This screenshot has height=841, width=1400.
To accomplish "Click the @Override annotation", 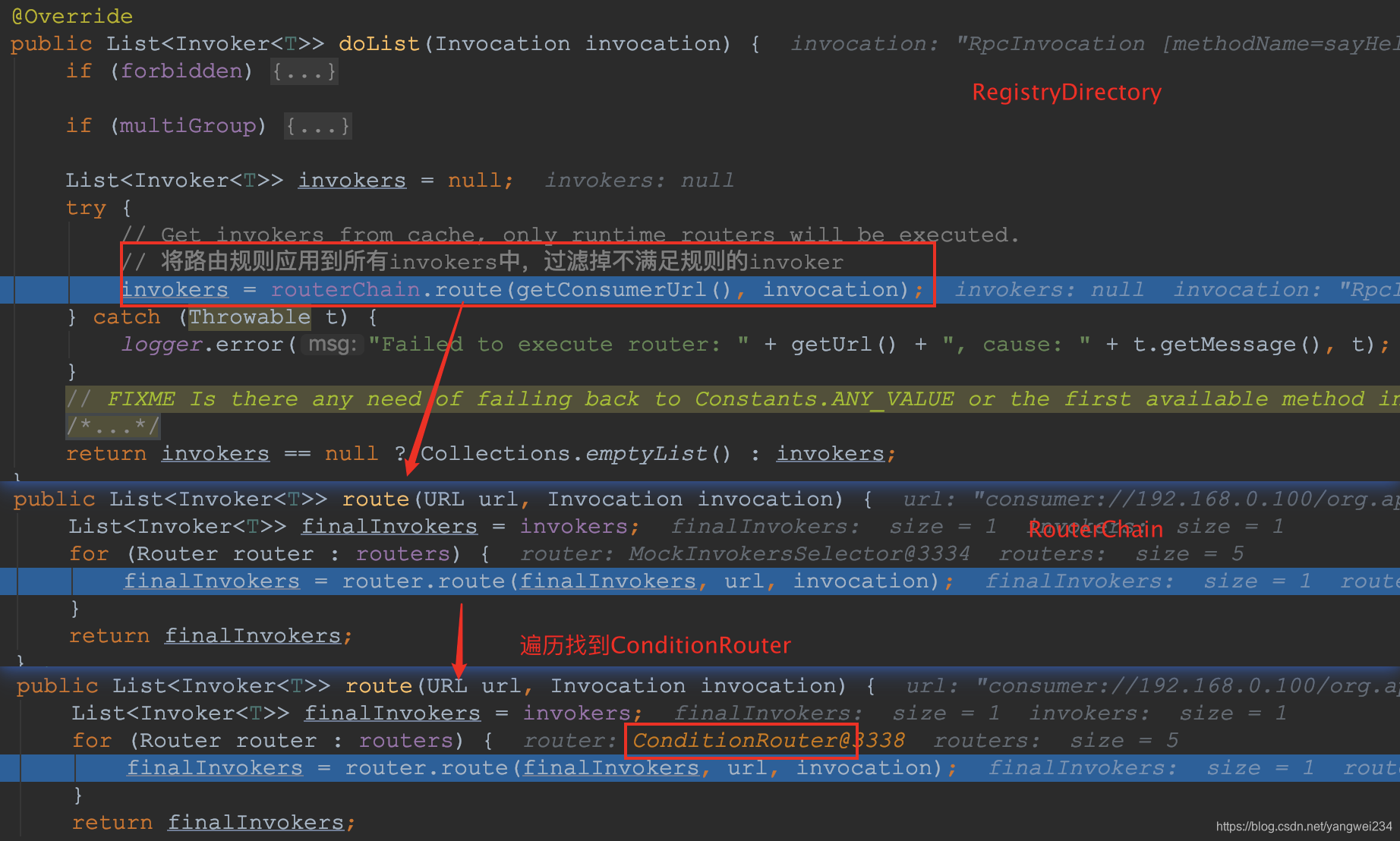I will pos(72,16).
